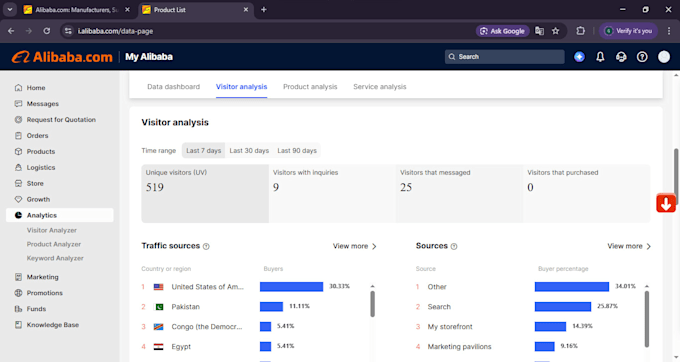Open Products in the sidebar
The image size is (680, 362).
tap(40, 151)
